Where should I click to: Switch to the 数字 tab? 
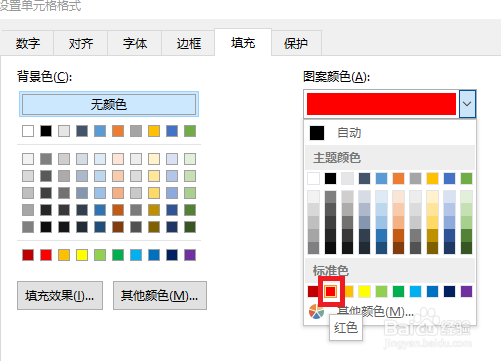[x=28, y=43]
